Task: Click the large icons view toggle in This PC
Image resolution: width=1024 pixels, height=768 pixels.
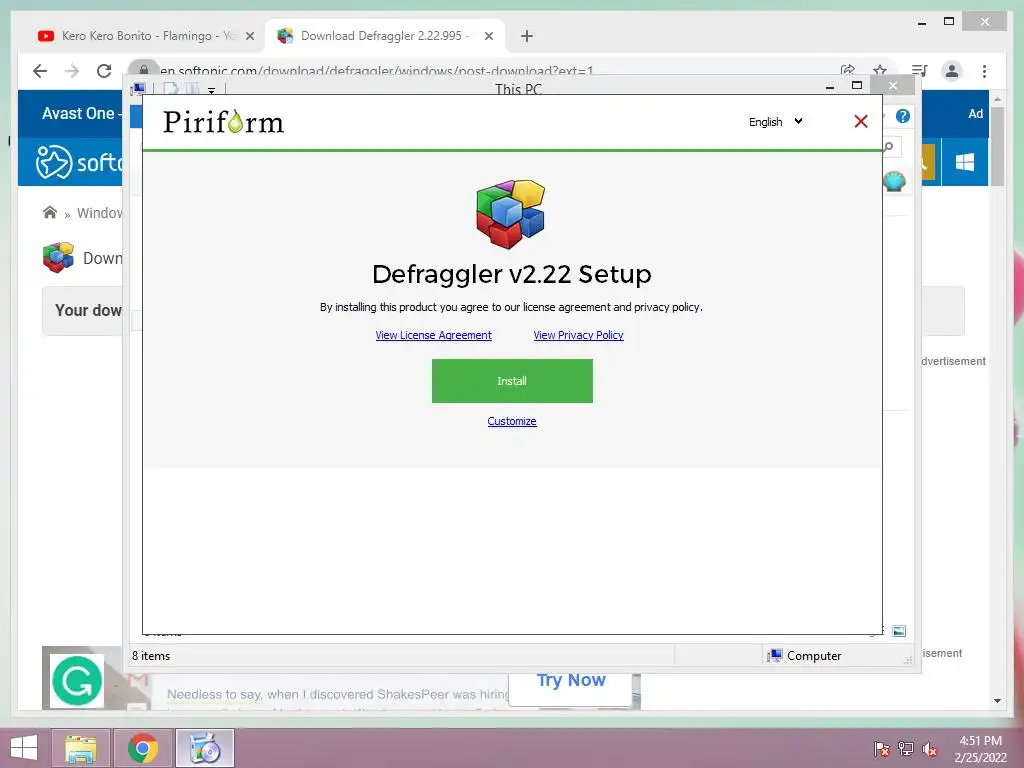Action: [x=899, y=631]
